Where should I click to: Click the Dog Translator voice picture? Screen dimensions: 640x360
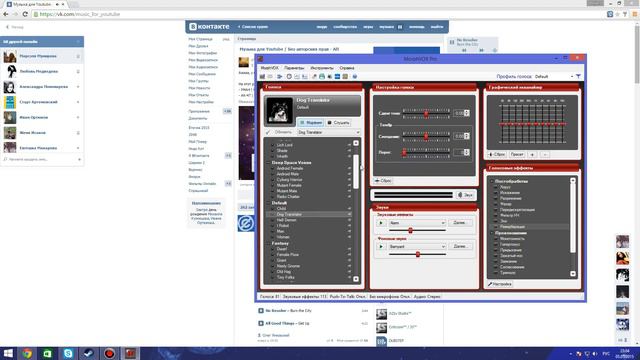click(x=279, y=110)
